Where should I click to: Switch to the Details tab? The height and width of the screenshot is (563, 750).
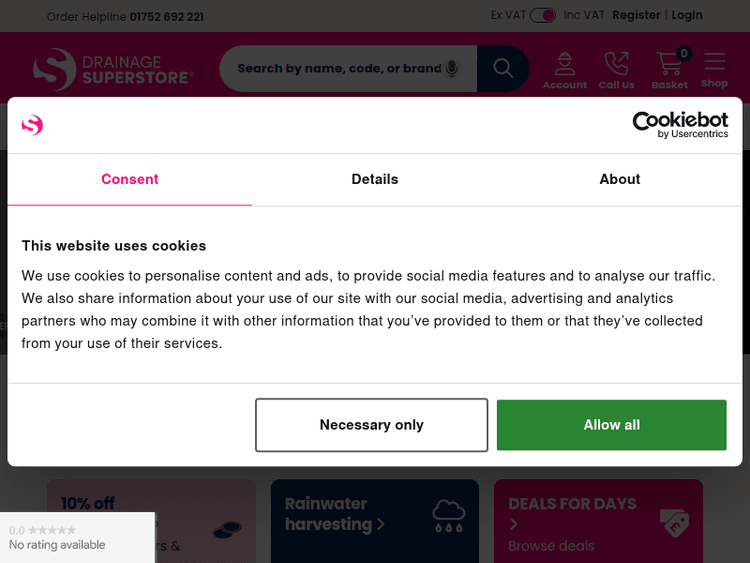point(375,179)
